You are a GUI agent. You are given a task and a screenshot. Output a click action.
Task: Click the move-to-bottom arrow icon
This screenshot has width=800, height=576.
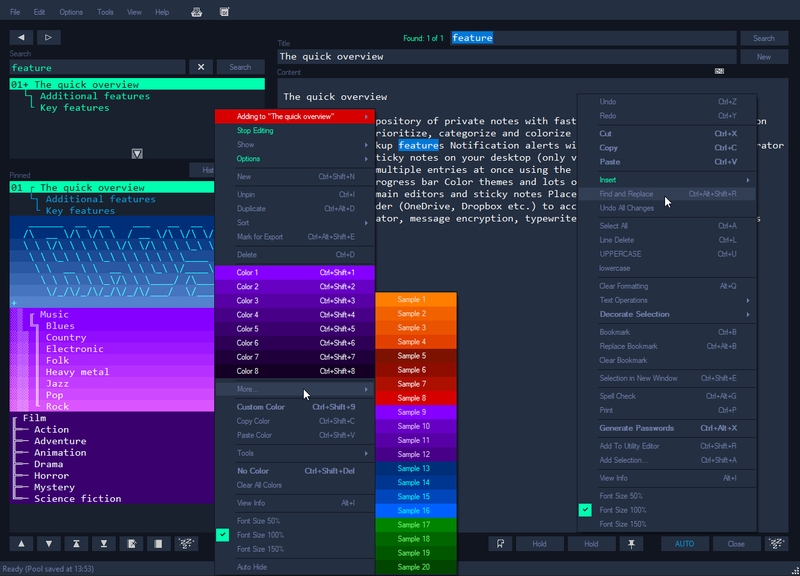pos(104,544)
